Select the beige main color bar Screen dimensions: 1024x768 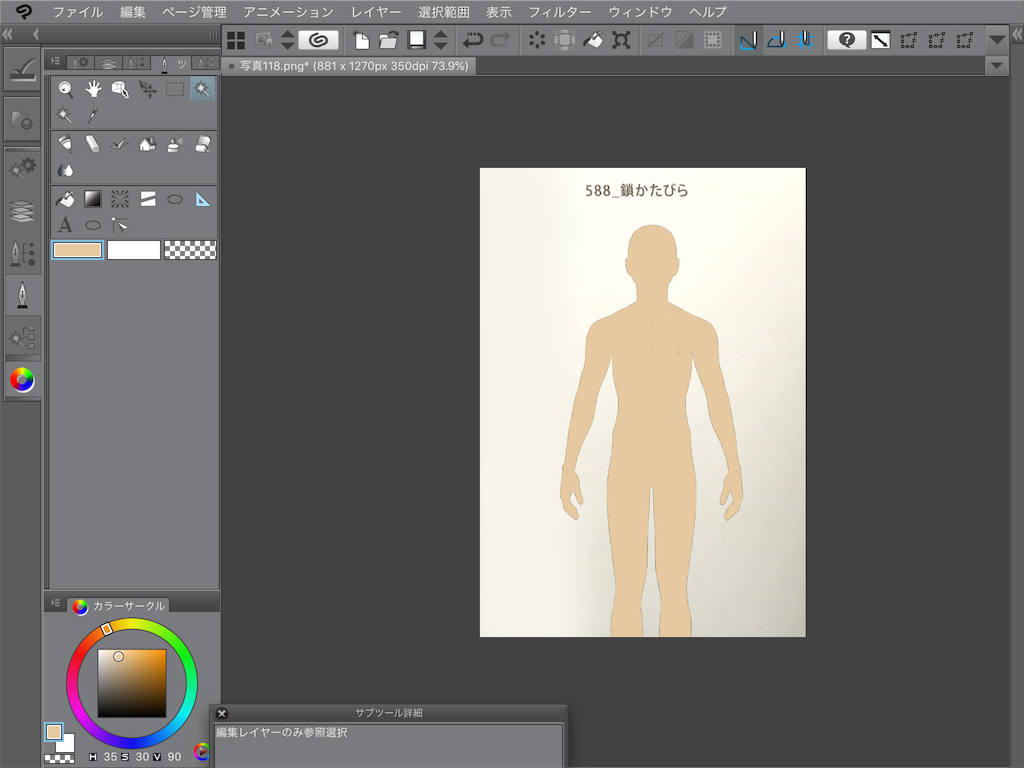point(78,250)
